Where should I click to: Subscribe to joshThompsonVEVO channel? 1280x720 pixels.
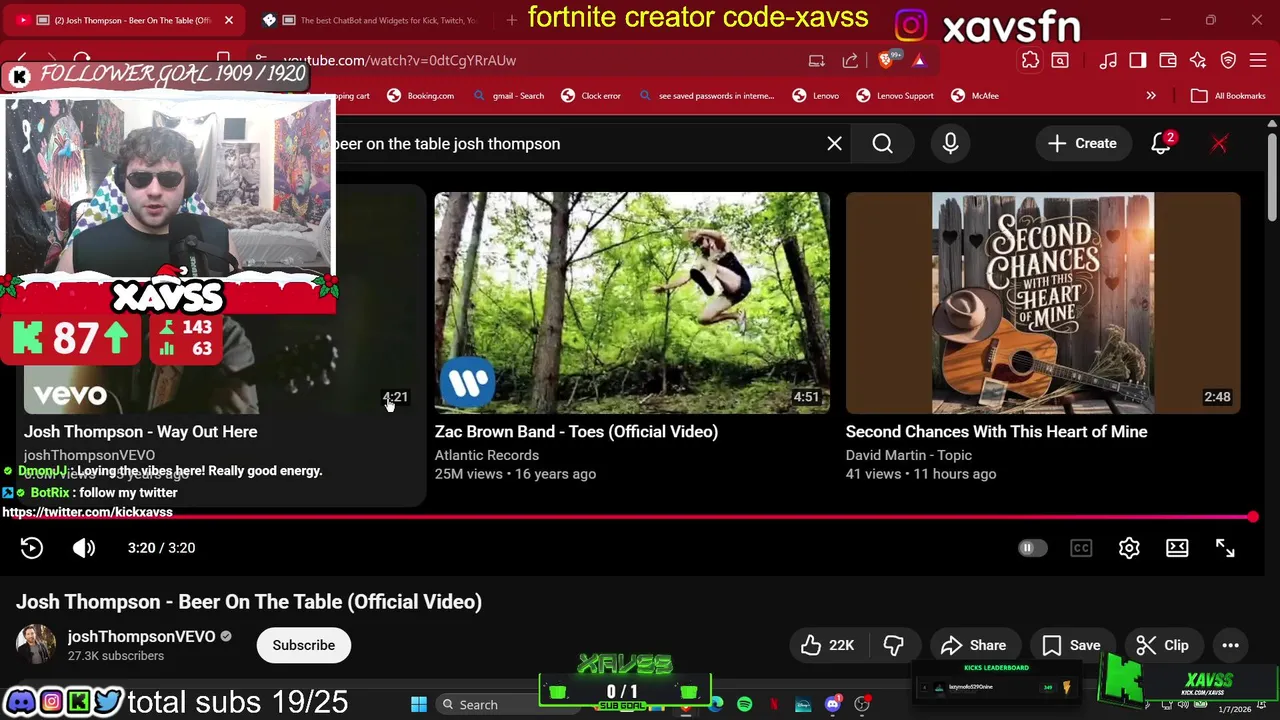[304, 645]
